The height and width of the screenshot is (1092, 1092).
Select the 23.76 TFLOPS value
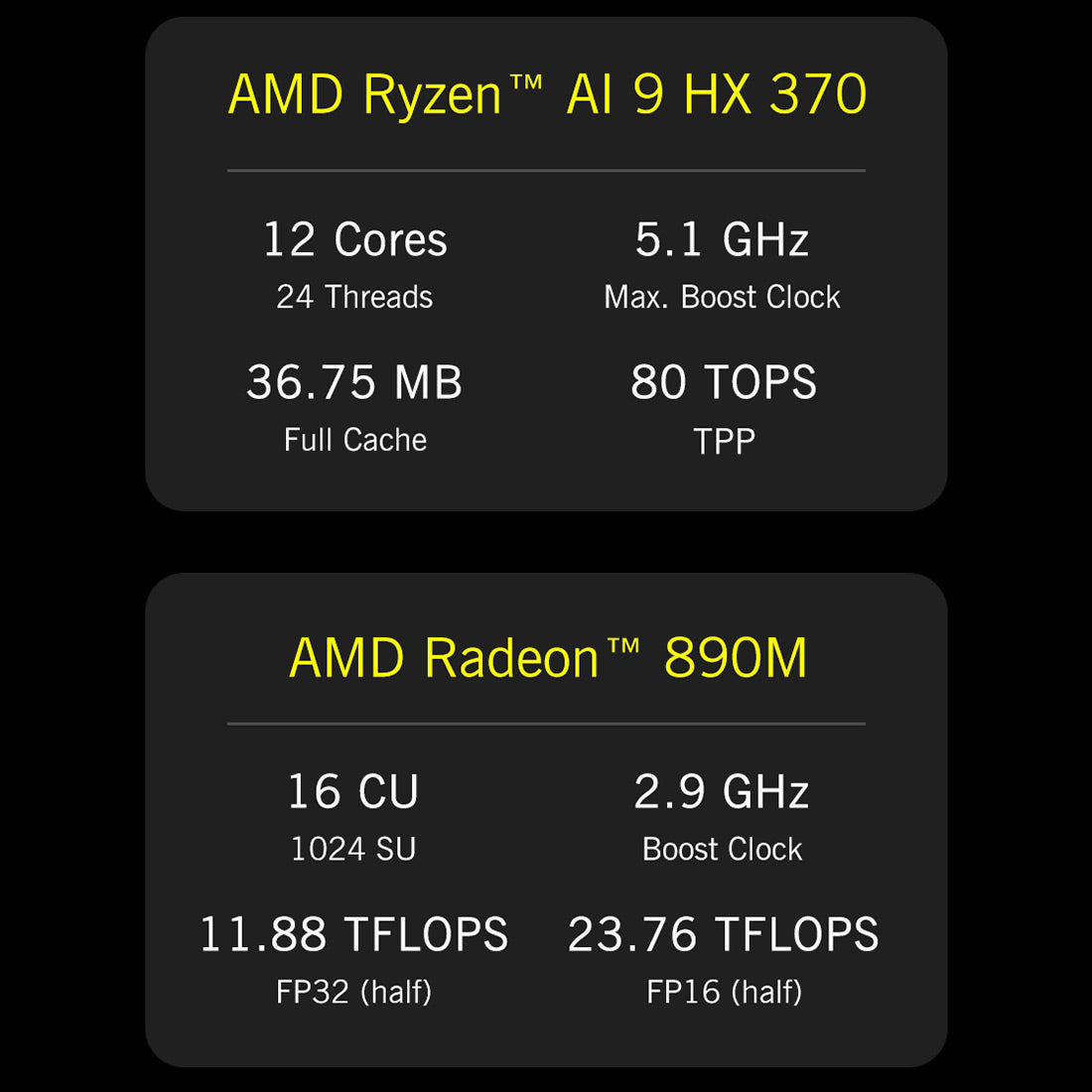point(723,935)
